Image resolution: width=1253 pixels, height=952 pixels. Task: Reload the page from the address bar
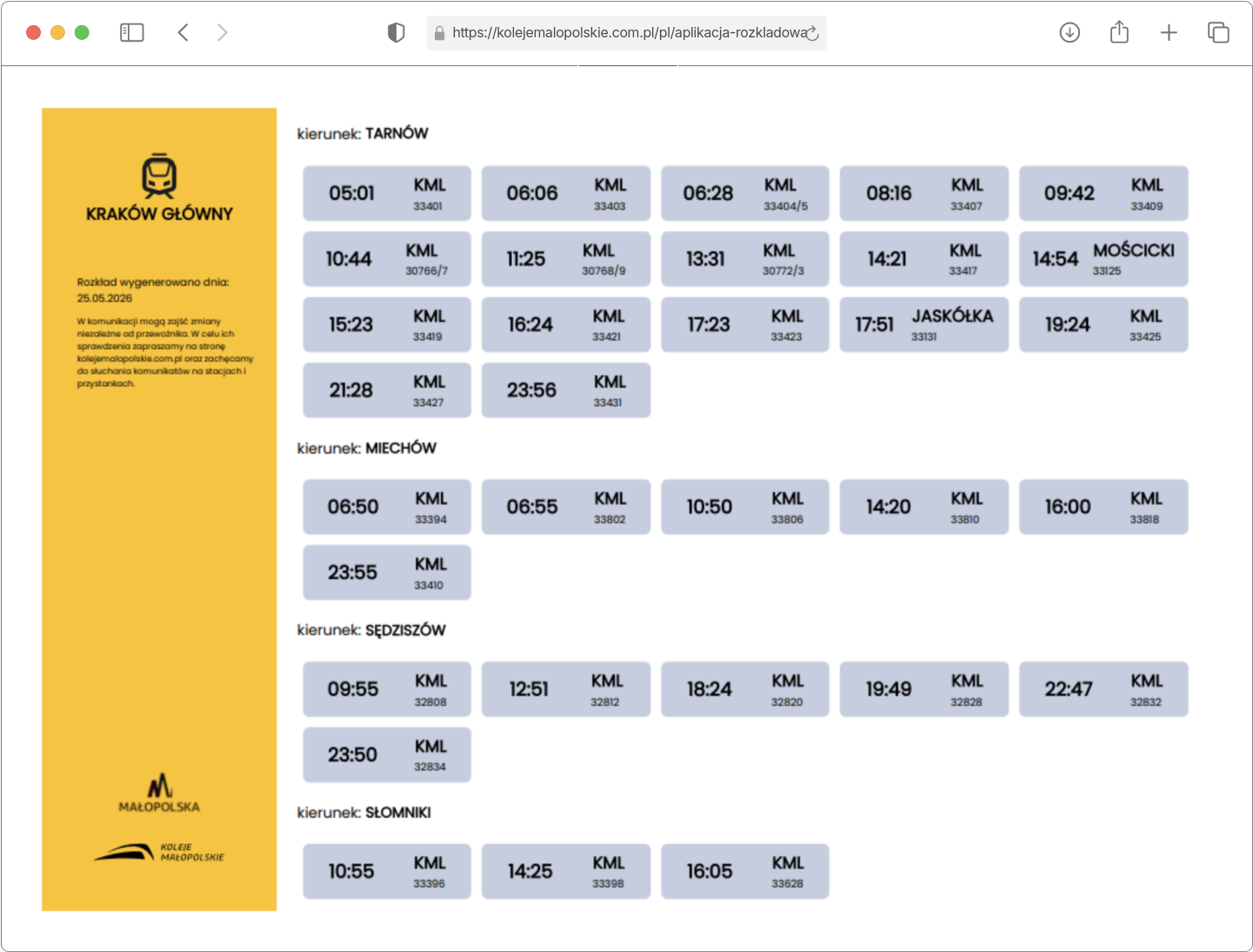coord(812,33)
